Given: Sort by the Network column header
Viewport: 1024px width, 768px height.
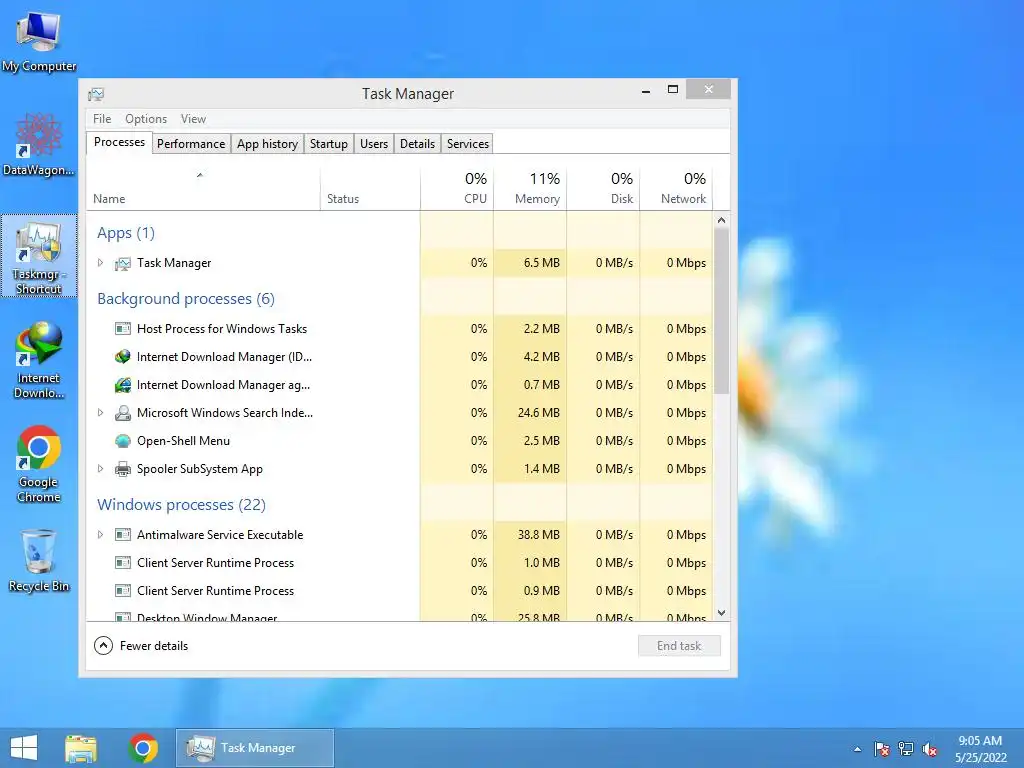Looking at the screenshot, I should click(676, 189).
